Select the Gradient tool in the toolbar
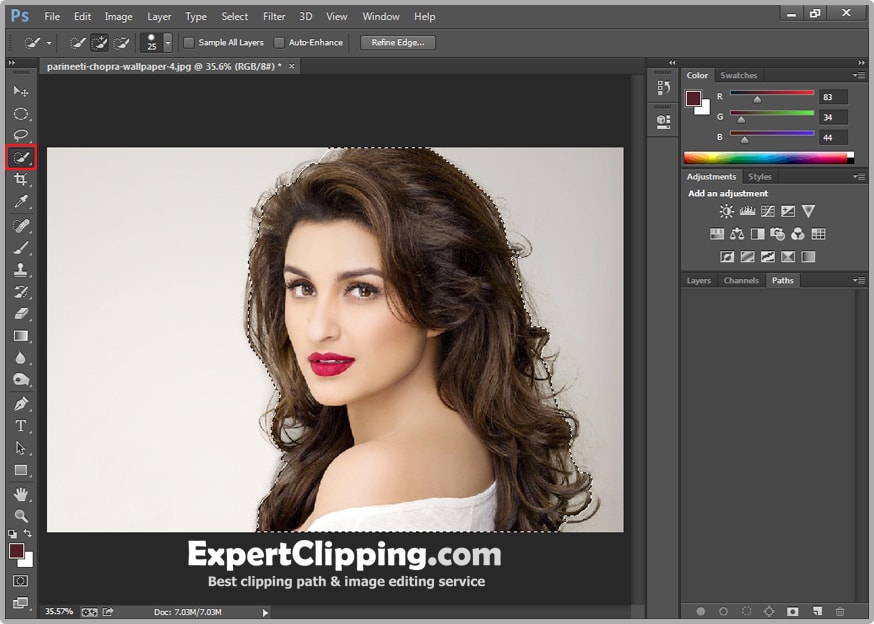This screenshot has height=624, width=874. pyautogui.click(x=22, y=336)
